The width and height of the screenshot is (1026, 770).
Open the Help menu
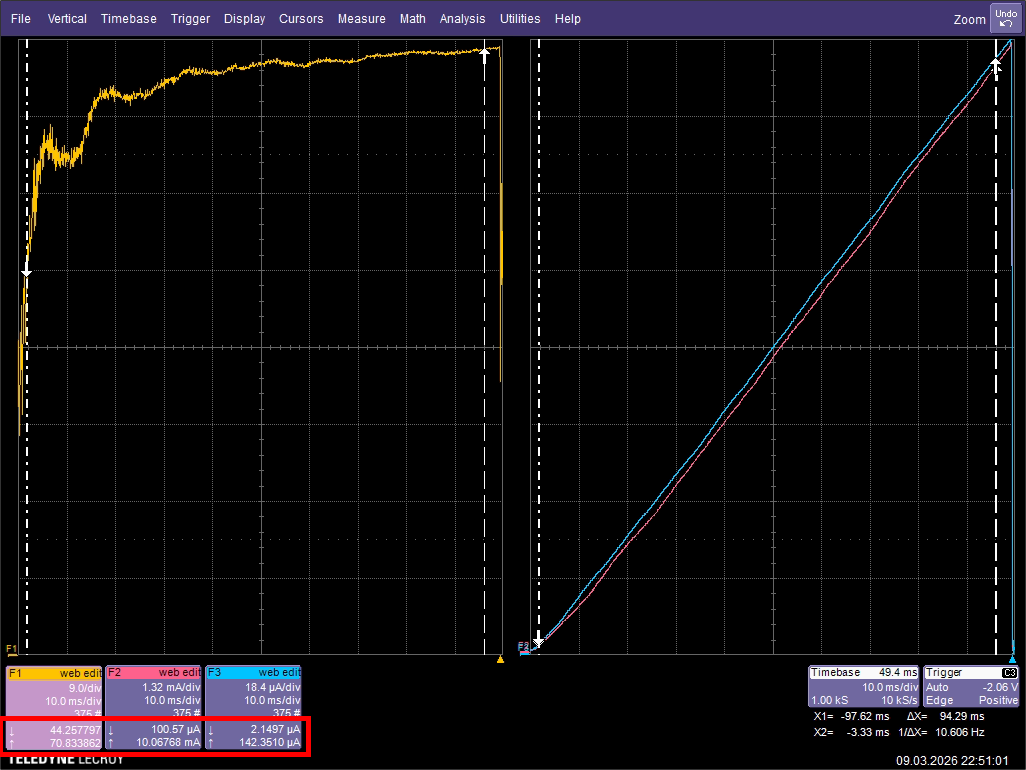click(x=567, y=19)
